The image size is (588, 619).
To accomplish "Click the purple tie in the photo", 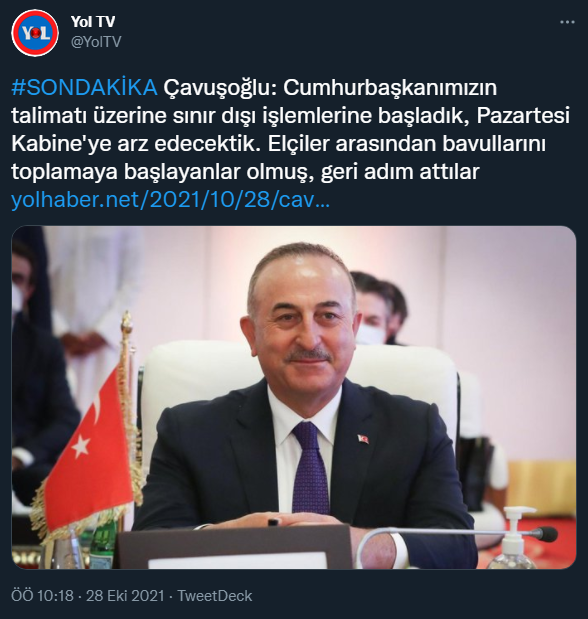I will (x=310, y=468).
